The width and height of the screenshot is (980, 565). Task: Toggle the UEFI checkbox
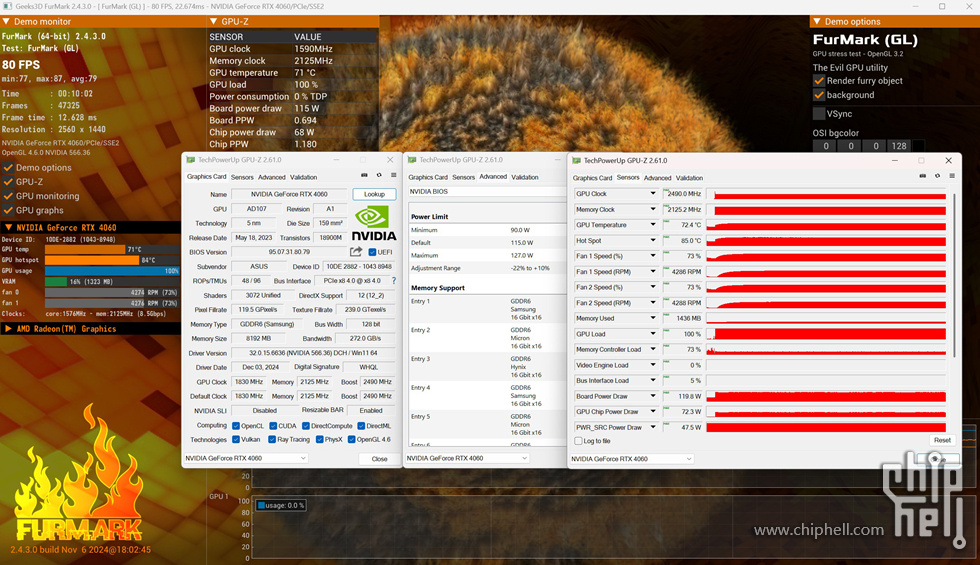click(372, 252)
